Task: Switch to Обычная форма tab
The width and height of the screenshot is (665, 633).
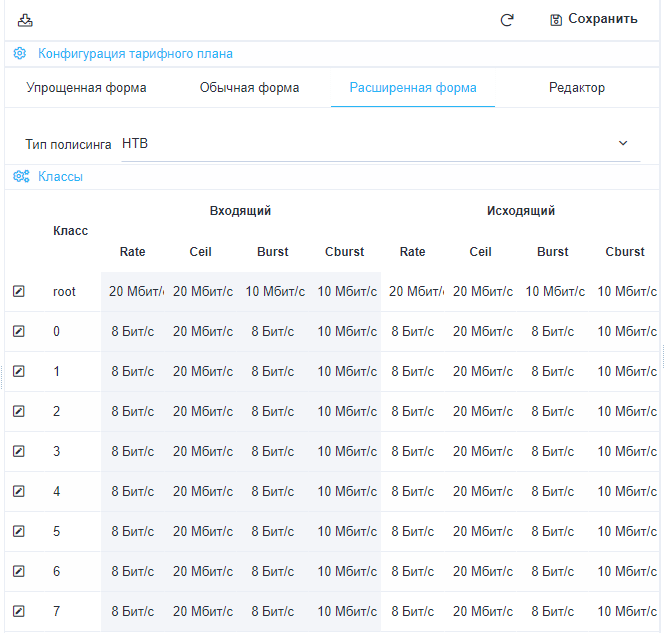Action: pos(249,88)
